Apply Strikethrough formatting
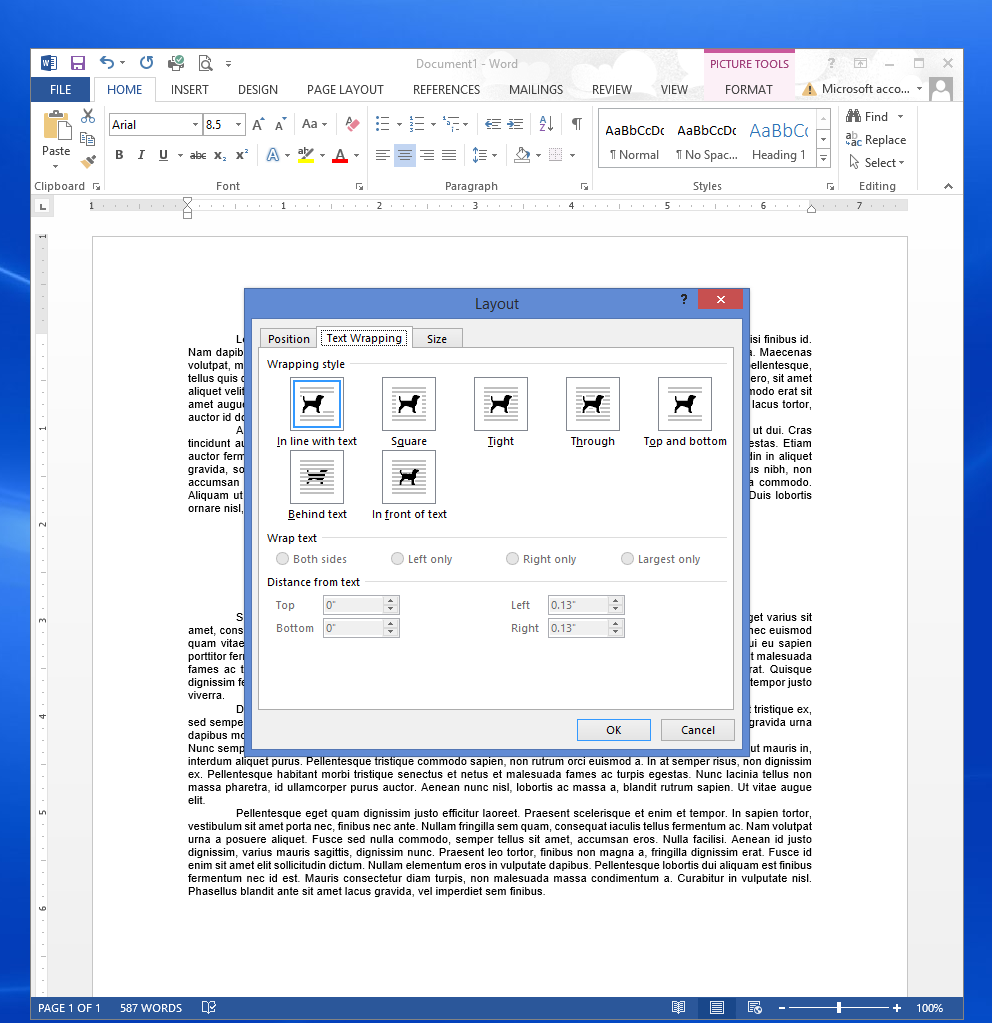This screenshot has width=992, height=1023. (198, 155)
